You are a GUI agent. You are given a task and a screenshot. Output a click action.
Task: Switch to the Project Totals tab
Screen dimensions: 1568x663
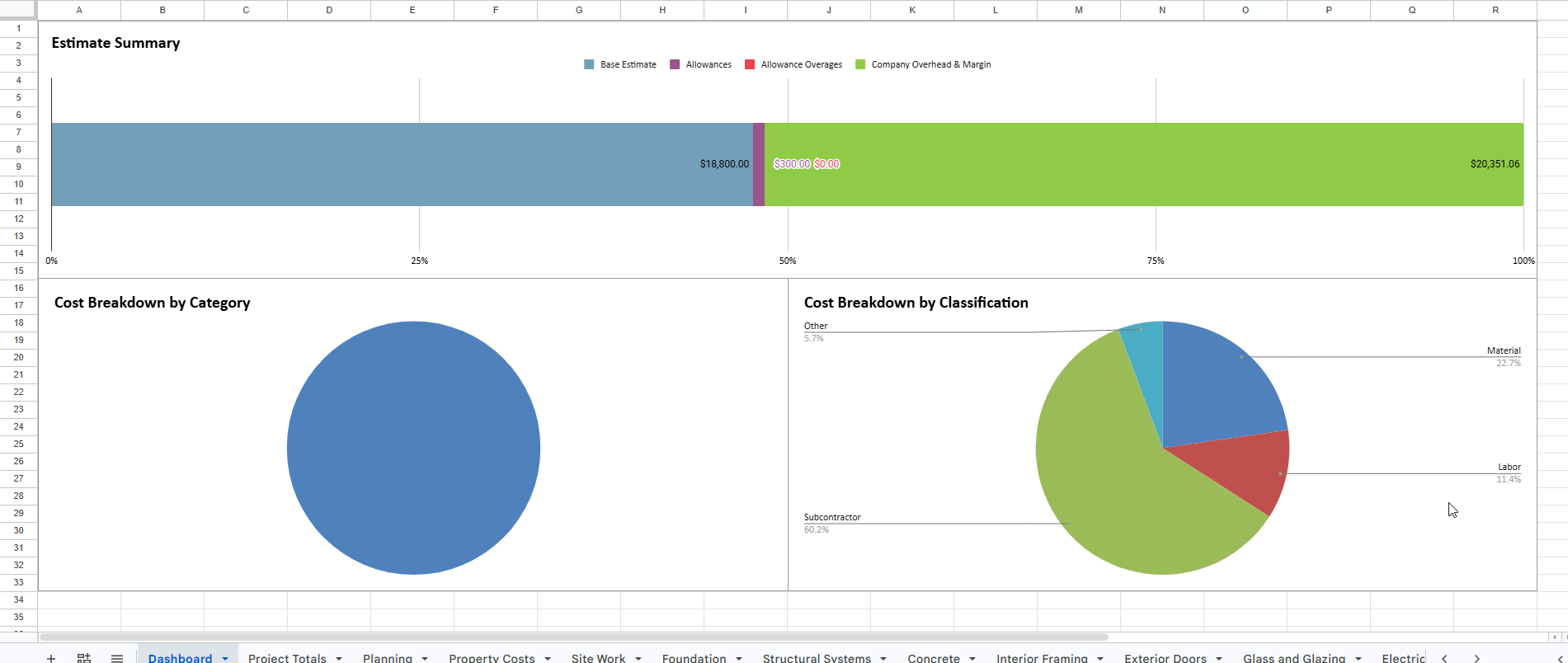point(287,658)
